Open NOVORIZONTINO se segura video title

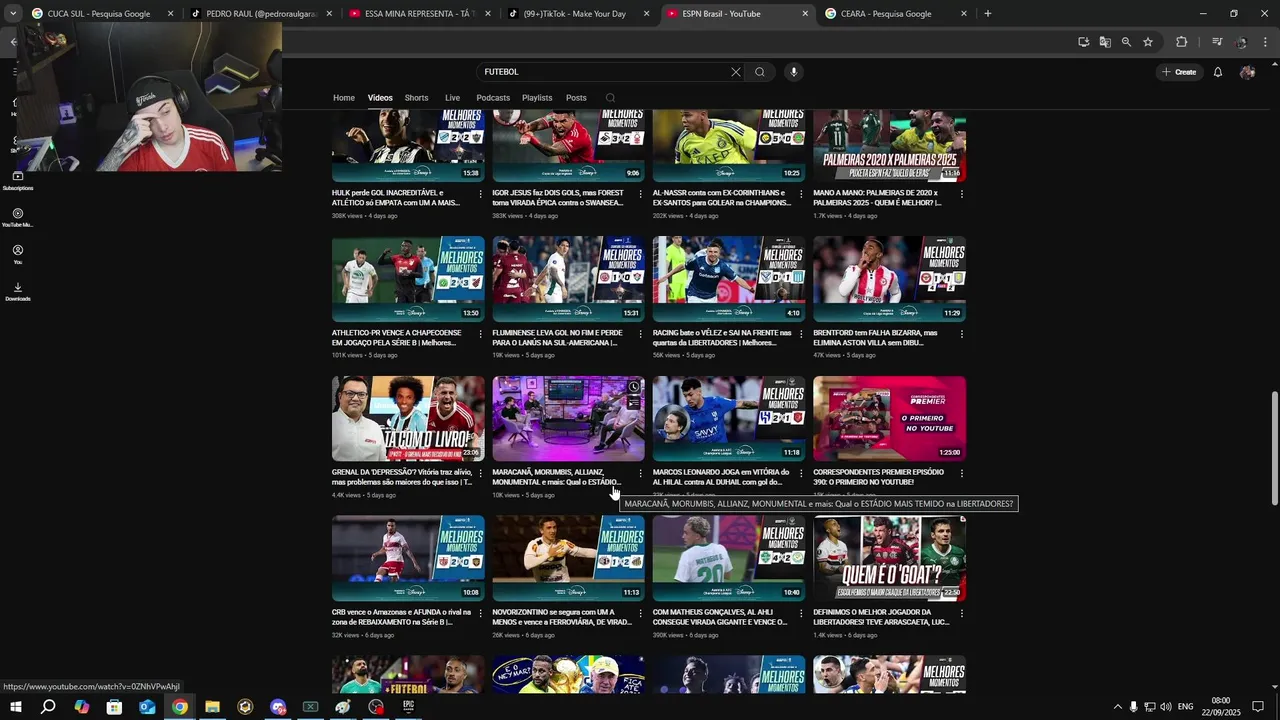(x=562, y=617)
